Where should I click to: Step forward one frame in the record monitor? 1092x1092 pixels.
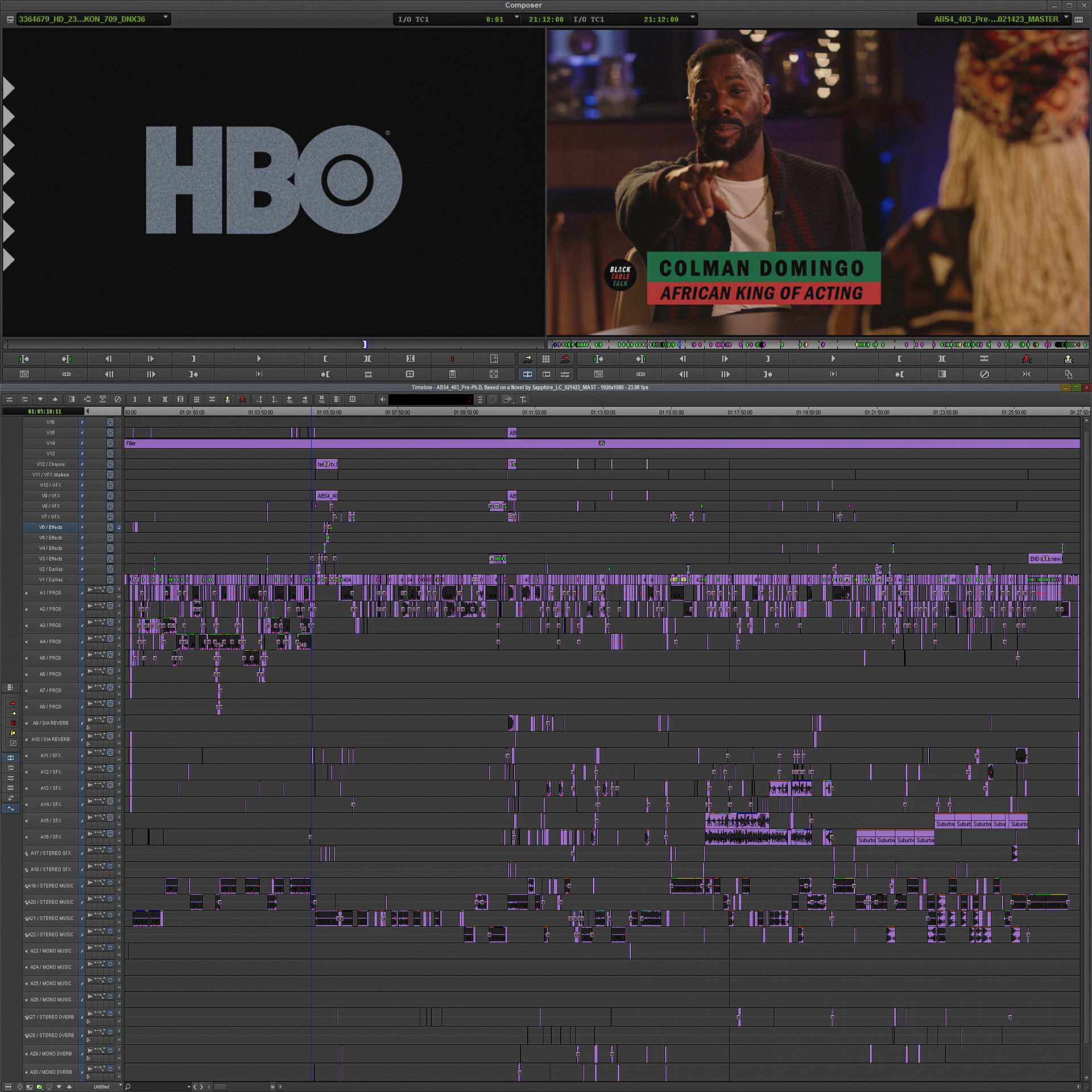pos(725,359)
